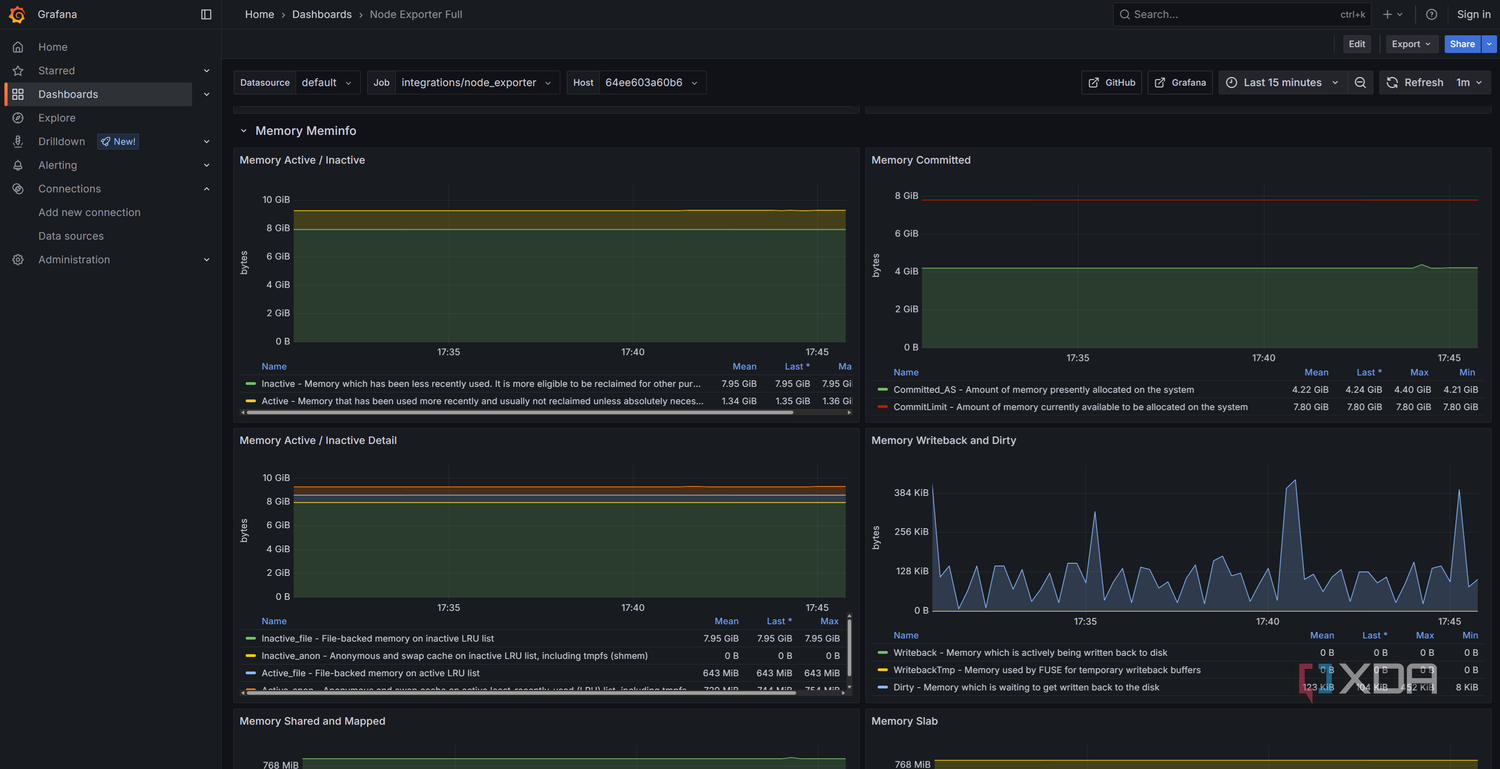Open the Last 15 minutes time range

tap(1282, 83)
